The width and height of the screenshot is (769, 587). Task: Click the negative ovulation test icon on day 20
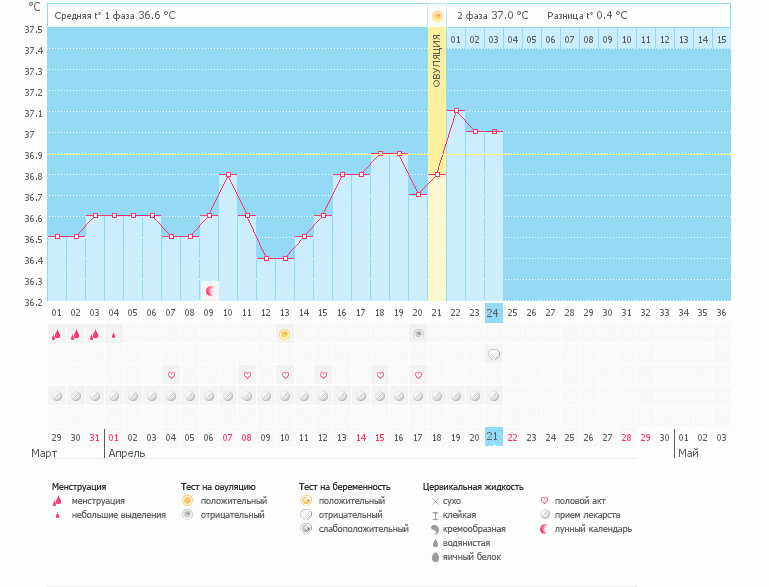pyautogui.click(x=418, y=334)
